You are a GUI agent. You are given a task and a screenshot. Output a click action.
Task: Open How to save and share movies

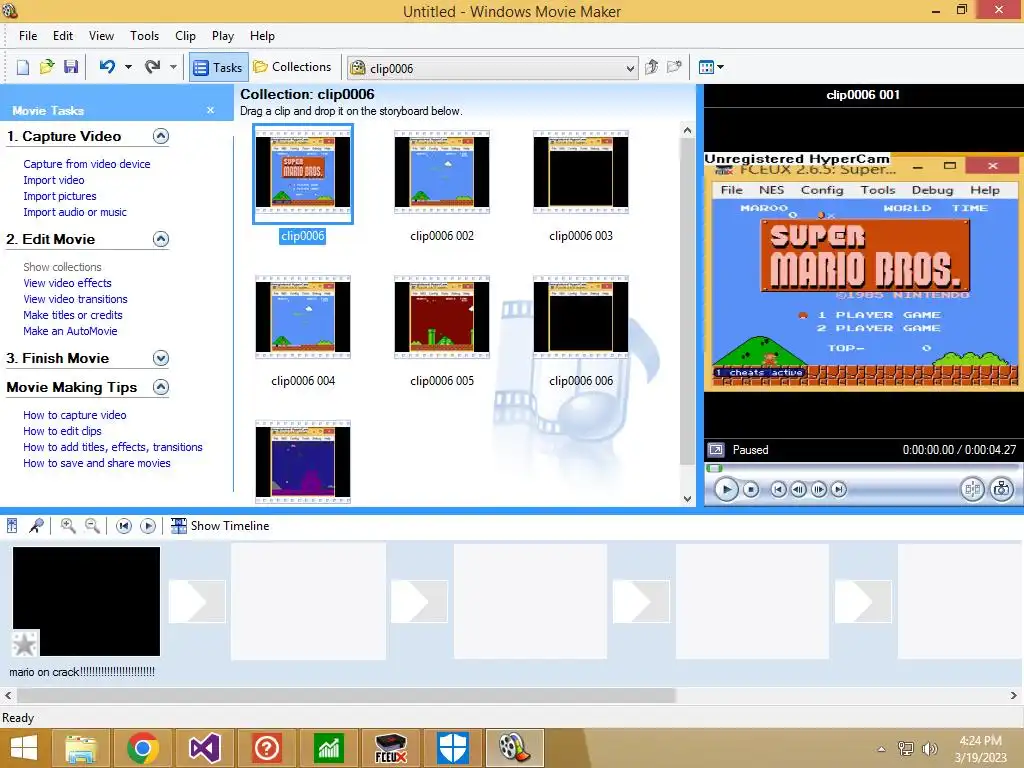[x=97, y=463]
